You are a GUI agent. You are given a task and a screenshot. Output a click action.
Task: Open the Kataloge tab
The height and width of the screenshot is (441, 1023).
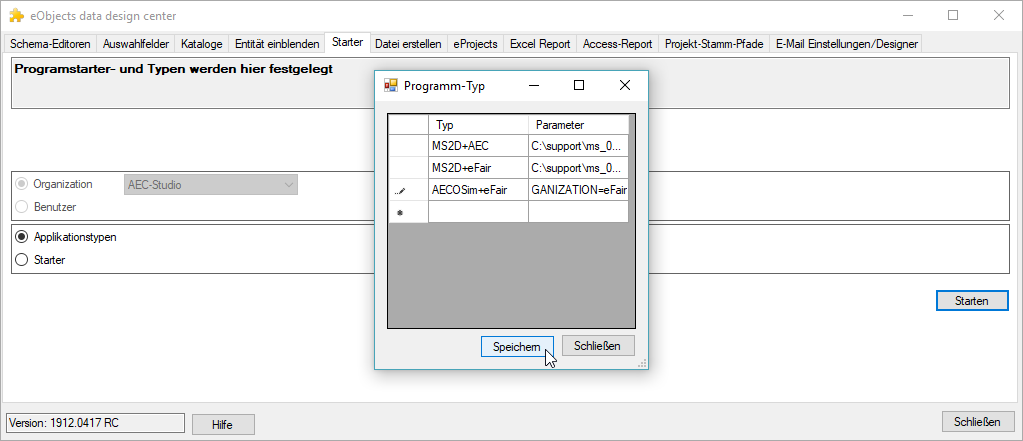pos(202,44)
